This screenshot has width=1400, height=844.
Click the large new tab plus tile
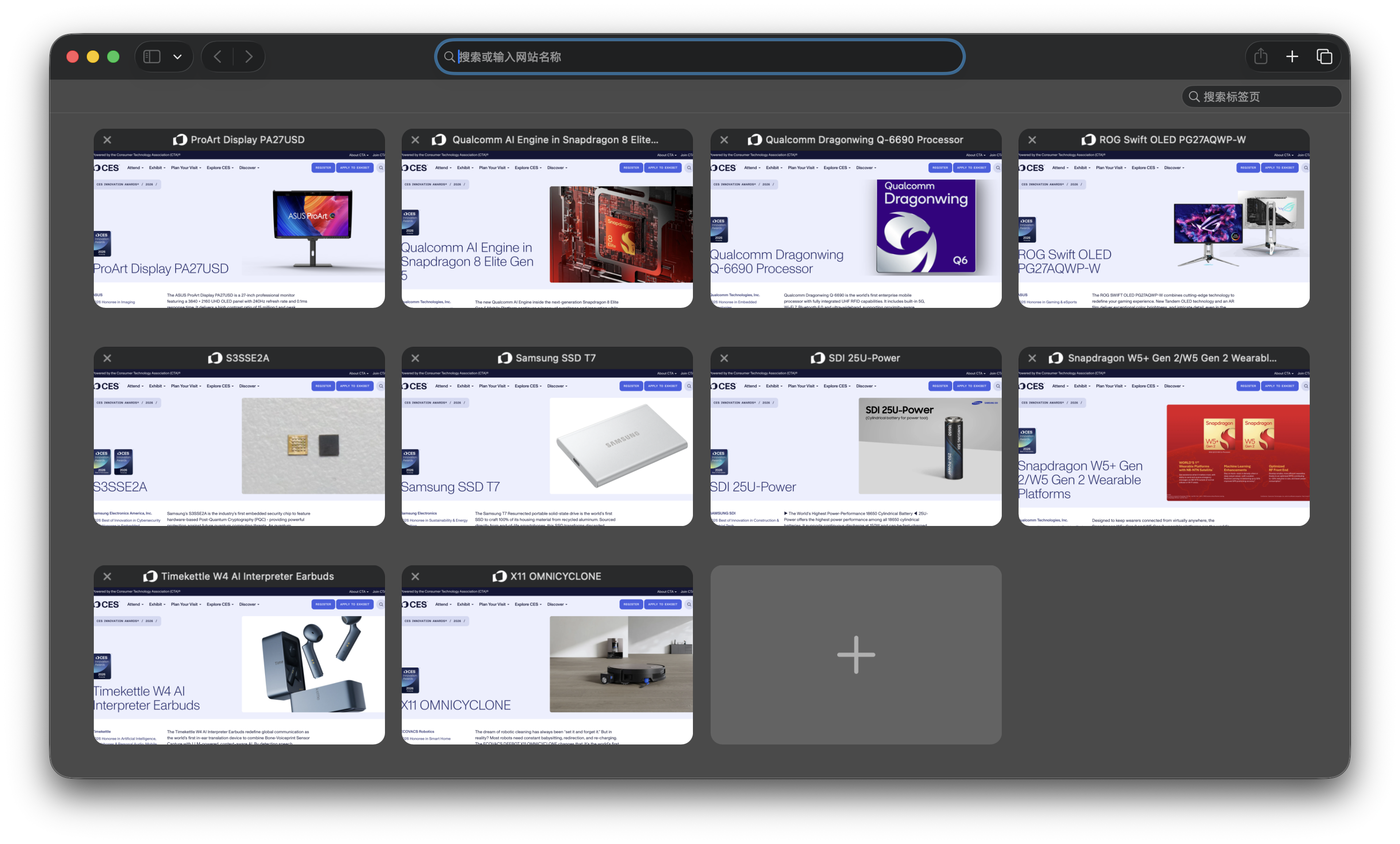coord(855,655)
